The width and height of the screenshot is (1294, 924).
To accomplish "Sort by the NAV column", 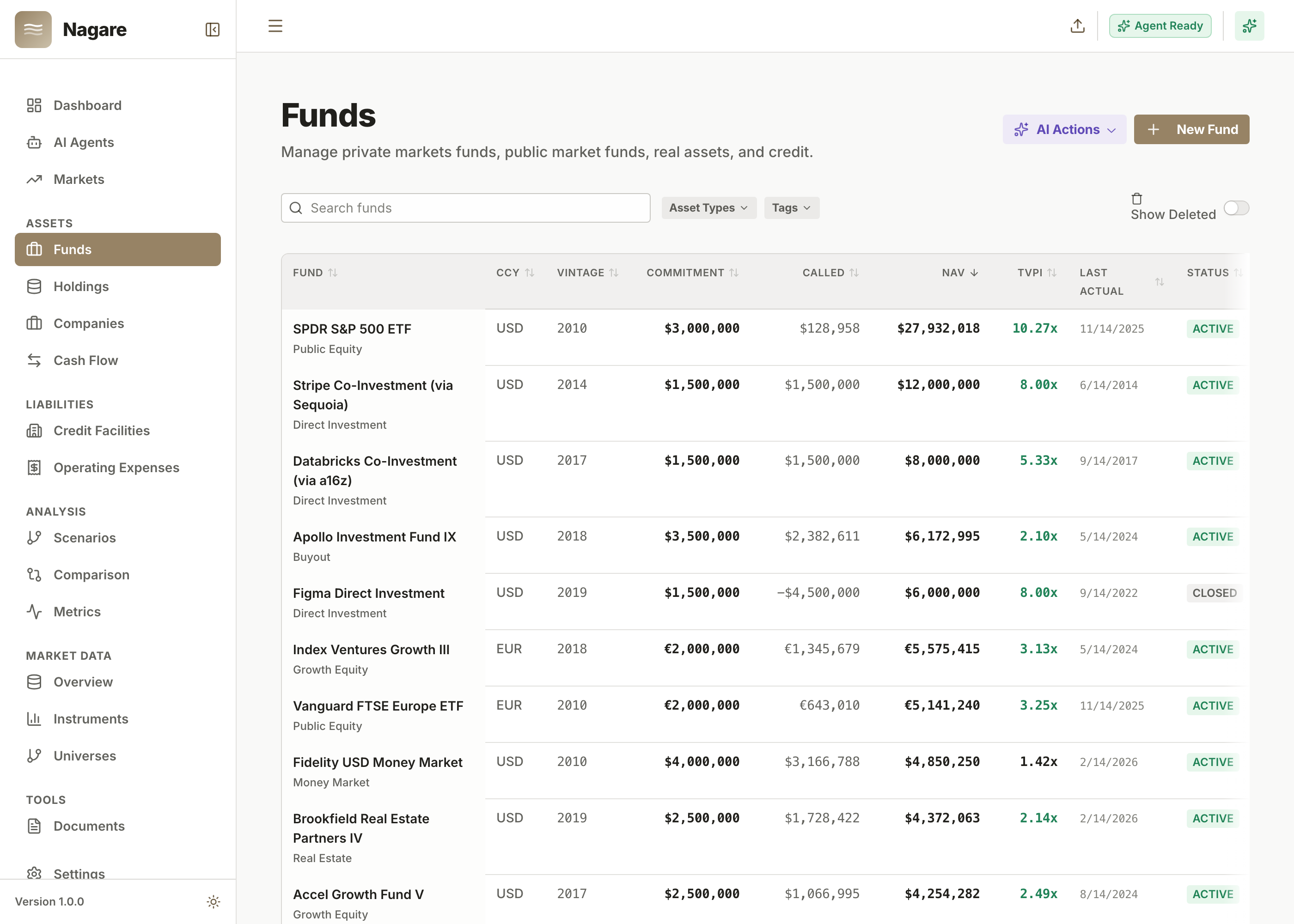I will point(960,273).
